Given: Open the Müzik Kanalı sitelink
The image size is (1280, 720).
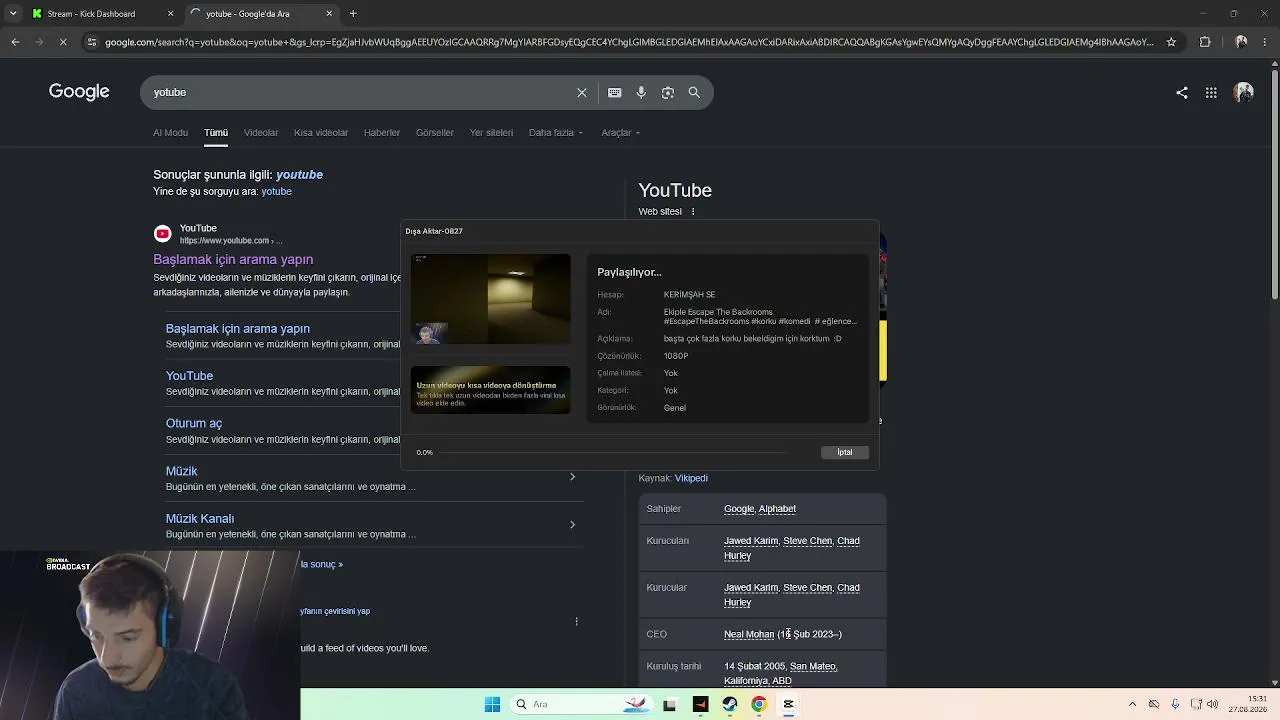Looking at the screenshot, I should [x=200, y=518].
